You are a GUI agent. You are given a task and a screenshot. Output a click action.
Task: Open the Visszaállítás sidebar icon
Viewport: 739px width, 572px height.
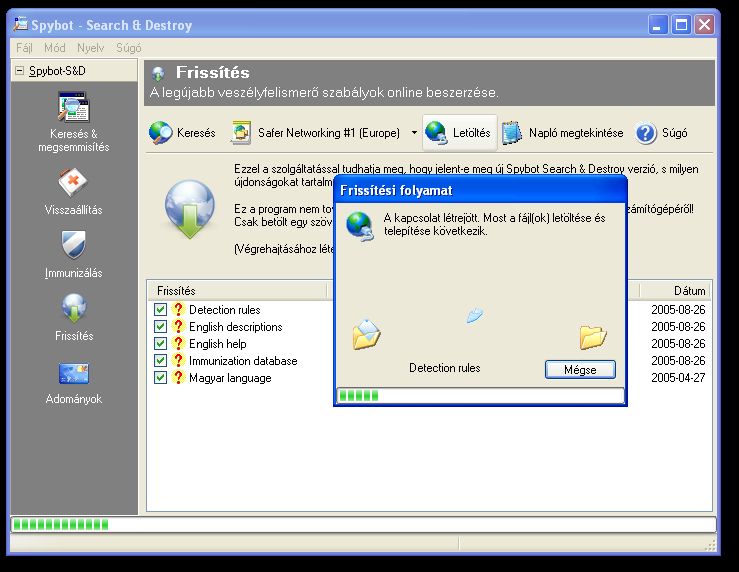73,182
